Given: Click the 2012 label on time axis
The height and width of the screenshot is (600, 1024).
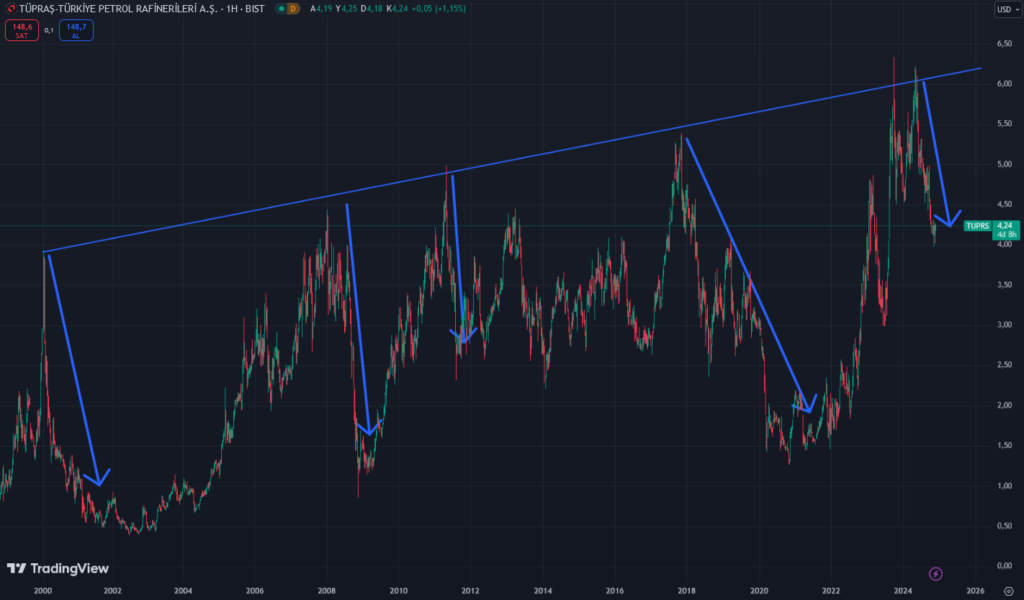Looking at the screenshot, I should (471, 591).
